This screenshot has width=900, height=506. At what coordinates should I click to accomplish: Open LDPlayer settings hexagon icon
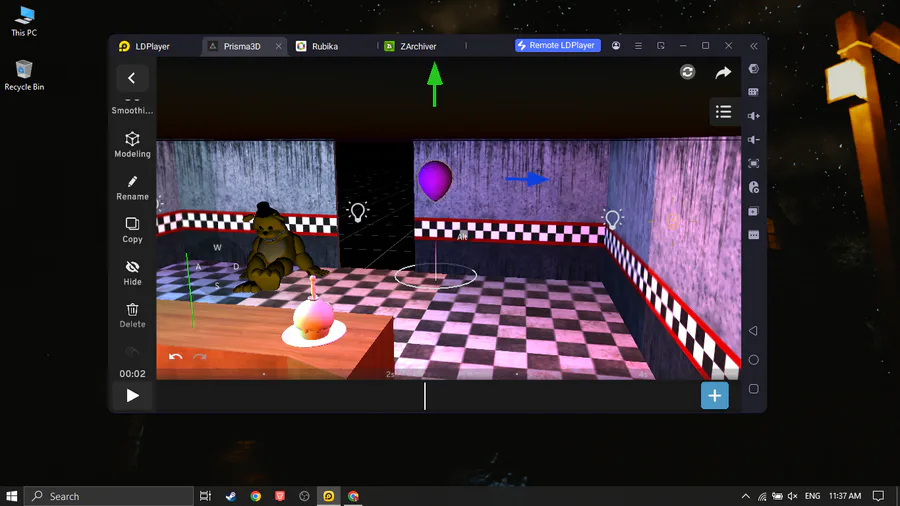click(x=754, y=69)
